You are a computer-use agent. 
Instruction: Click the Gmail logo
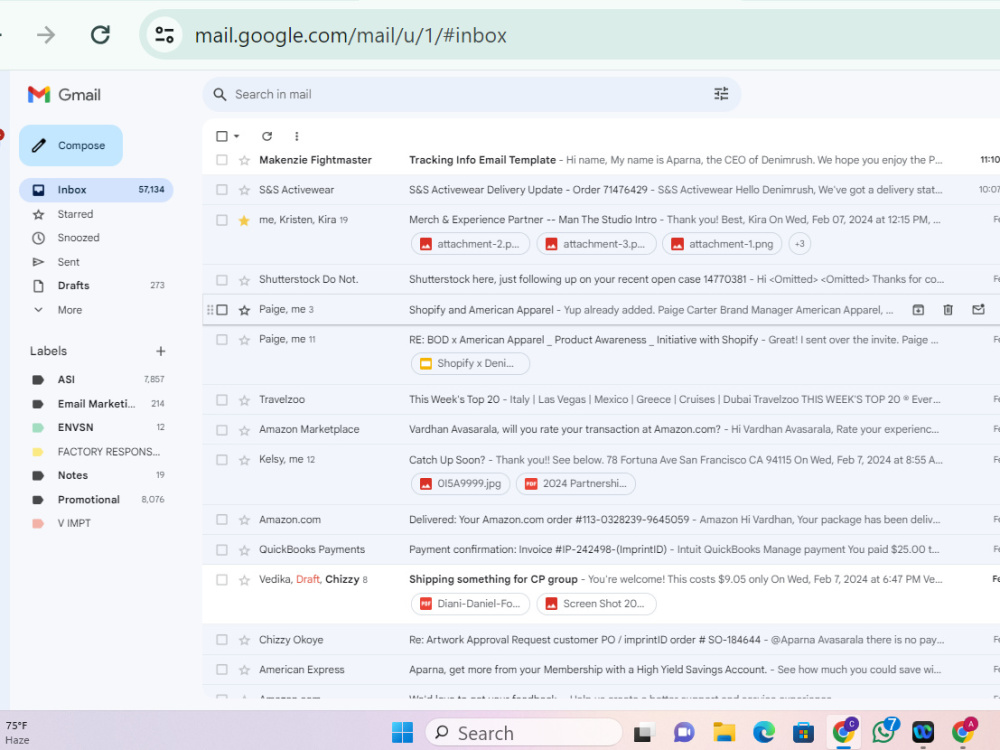click(64, 95)
